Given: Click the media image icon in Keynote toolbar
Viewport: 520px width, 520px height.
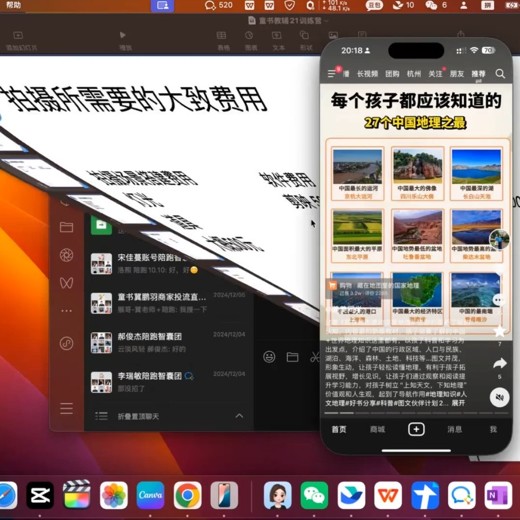Looking at the screenshot, I should point(333,35).
